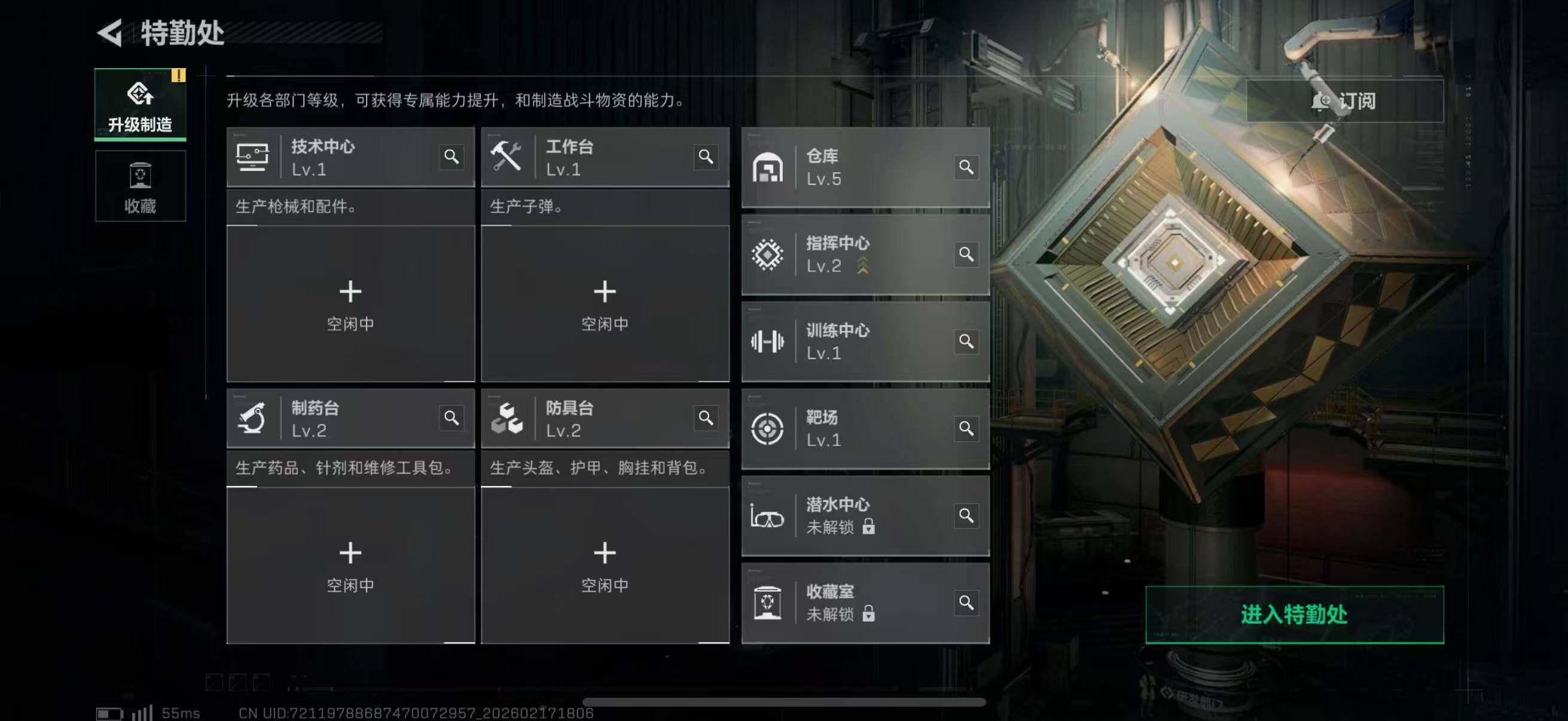The height and width of the screenshot is (721, 1568).
Task: Open the magnifier on 制药台
Action: point(451,418)
